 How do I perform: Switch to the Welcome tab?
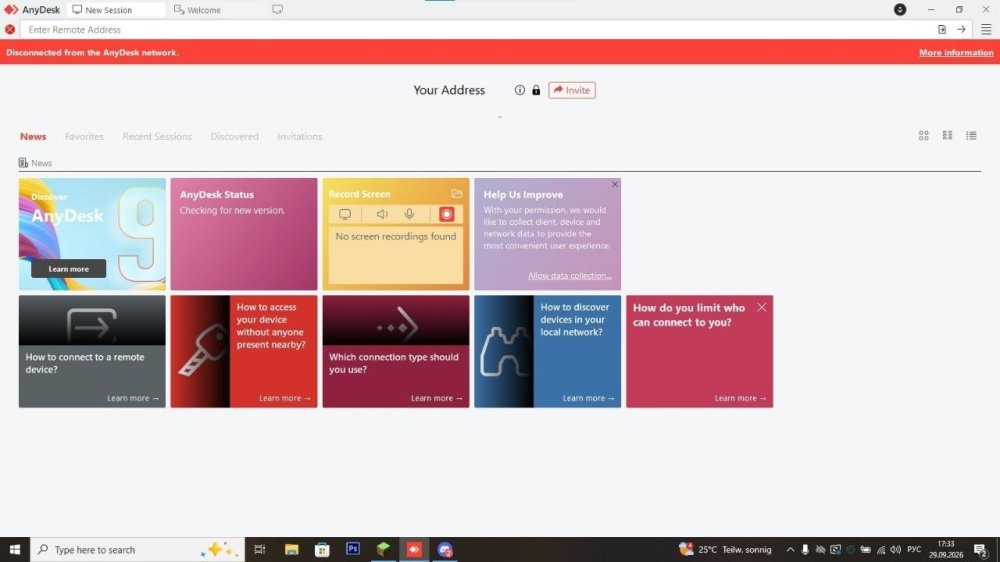point(198,10)
